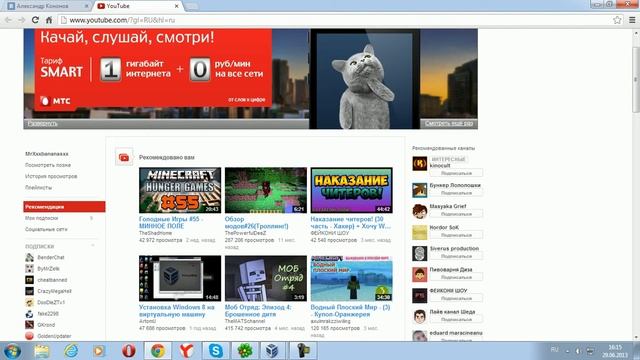
Task: Open the MrXxxbananaxxx profile link
Action: click(x=47, y=154)
